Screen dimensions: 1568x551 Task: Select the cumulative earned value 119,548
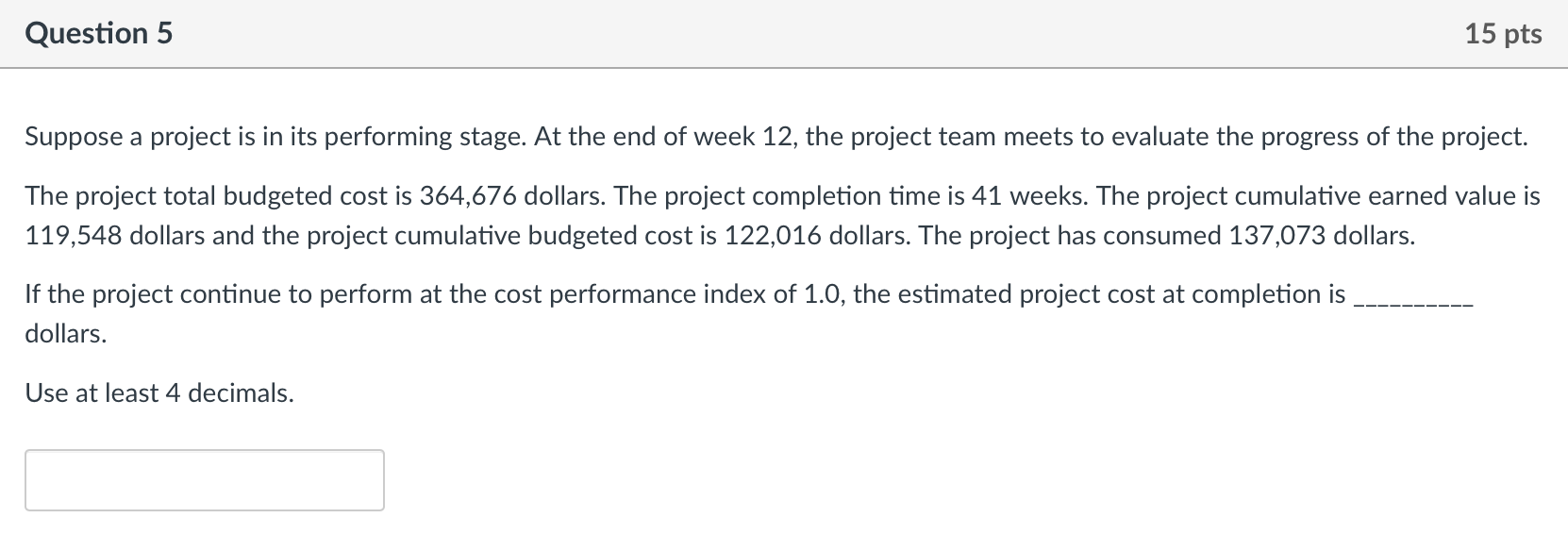pos(73,236)
